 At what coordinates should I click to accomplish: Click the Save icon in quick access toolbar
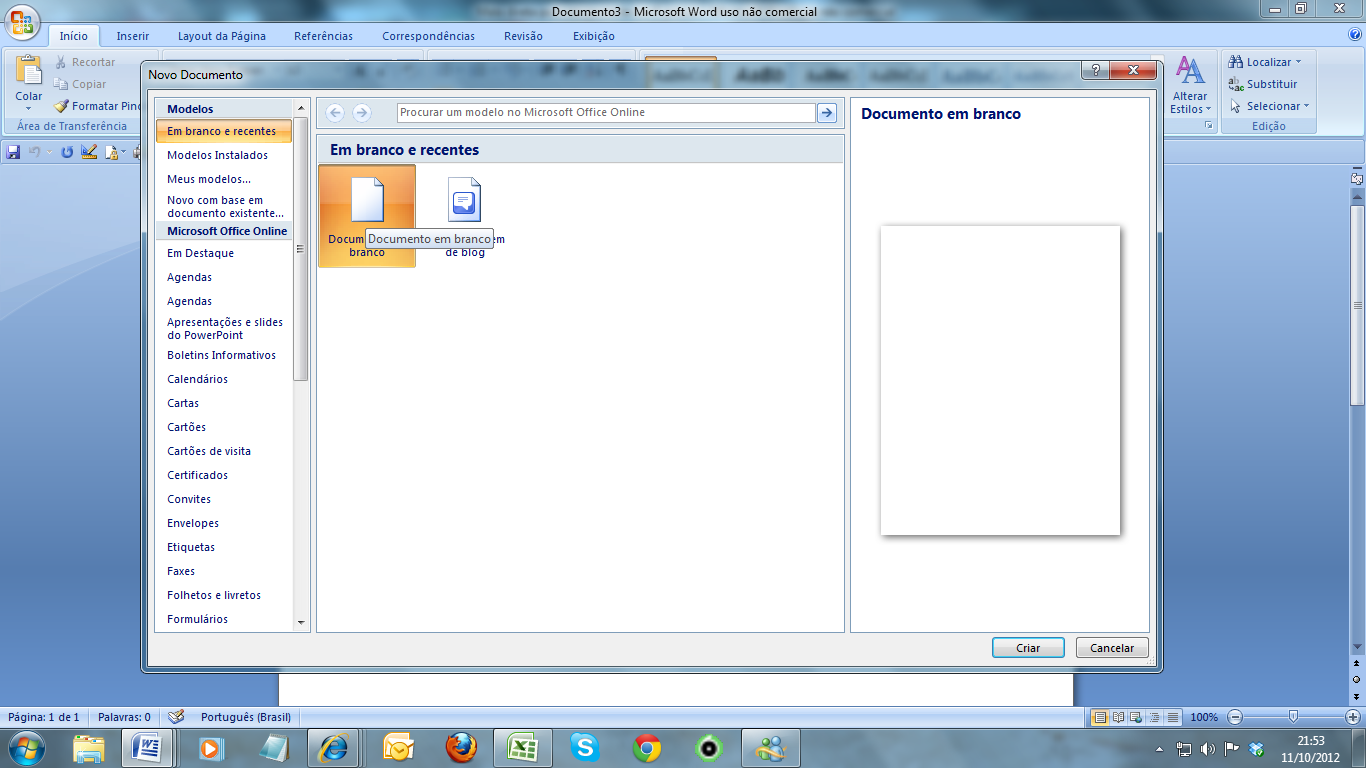[x=13, y=152]
